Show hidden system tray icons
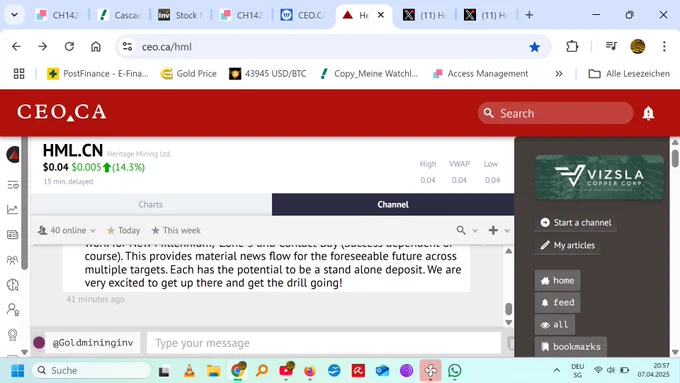 [x=557, y=370]
